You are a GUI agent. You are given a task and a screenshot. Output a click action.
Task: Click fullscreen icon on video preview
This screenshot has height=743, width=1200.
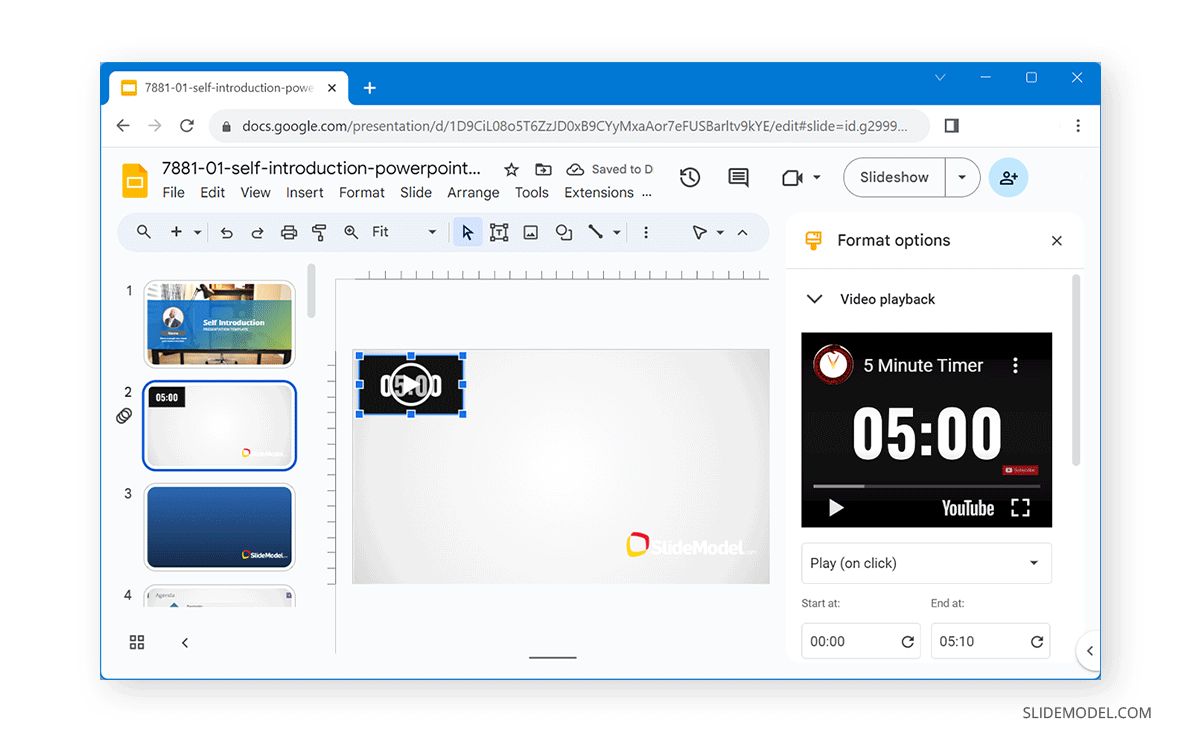click(x=1020, y=508)
